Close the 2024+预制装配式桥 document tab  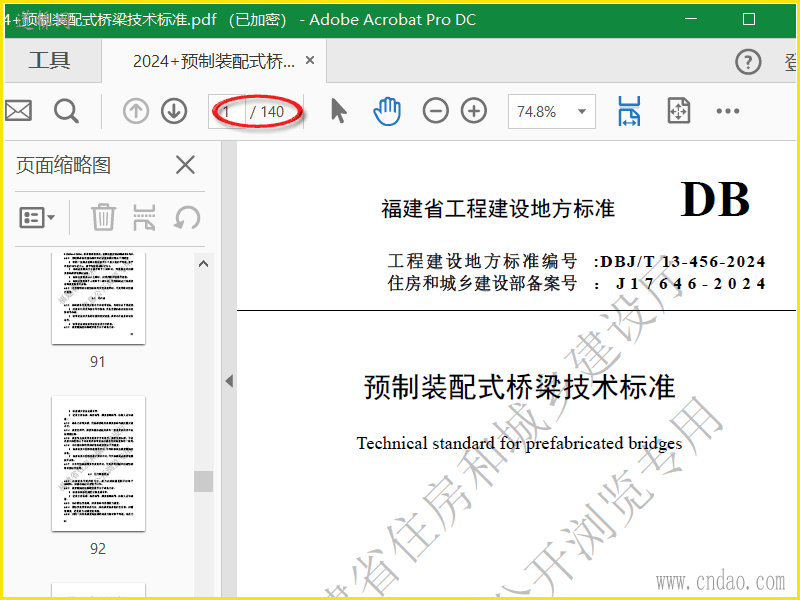click(x=310, y=60)
